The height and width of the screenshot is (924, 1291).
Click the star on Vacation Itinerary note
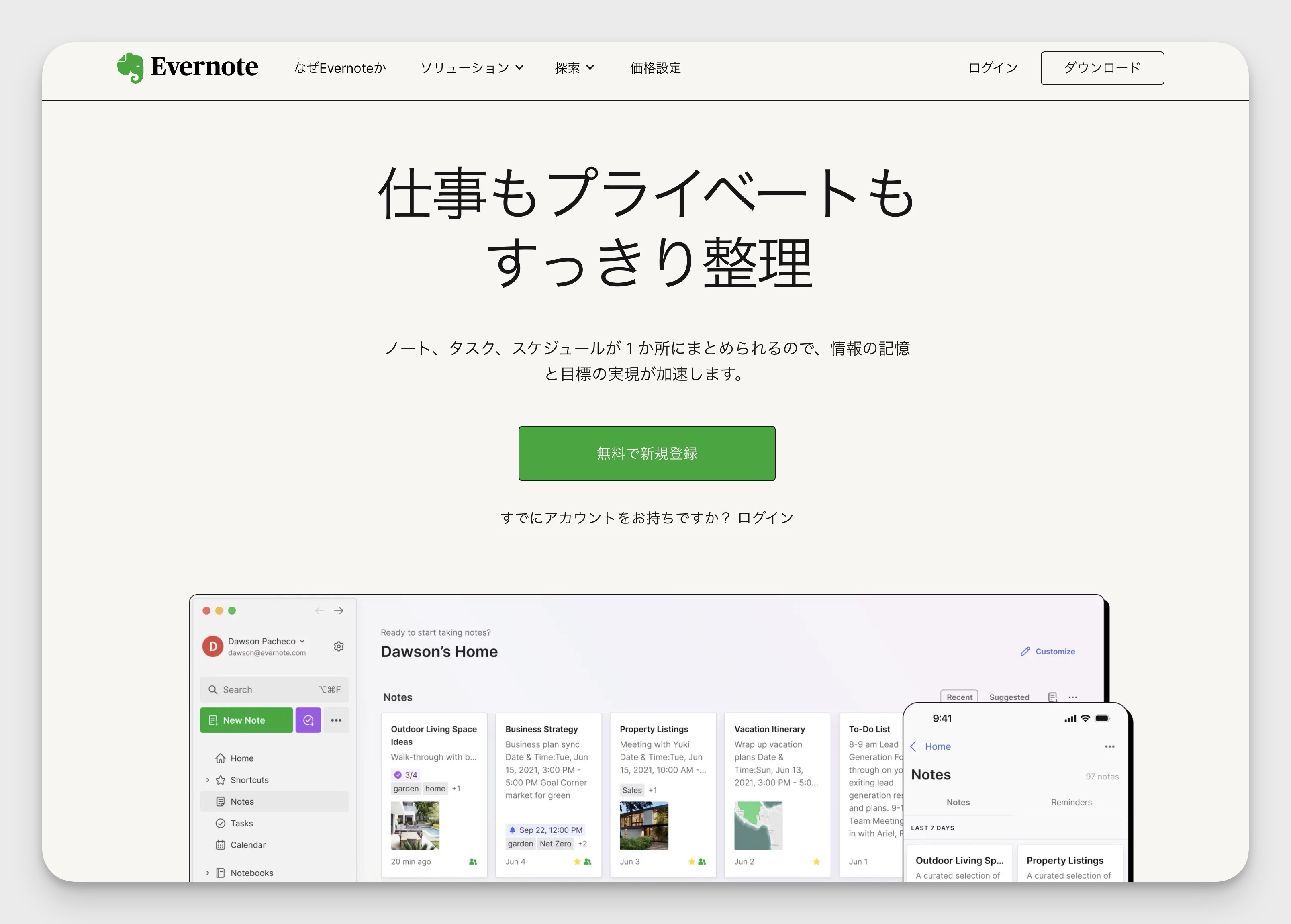coord(817,861)
